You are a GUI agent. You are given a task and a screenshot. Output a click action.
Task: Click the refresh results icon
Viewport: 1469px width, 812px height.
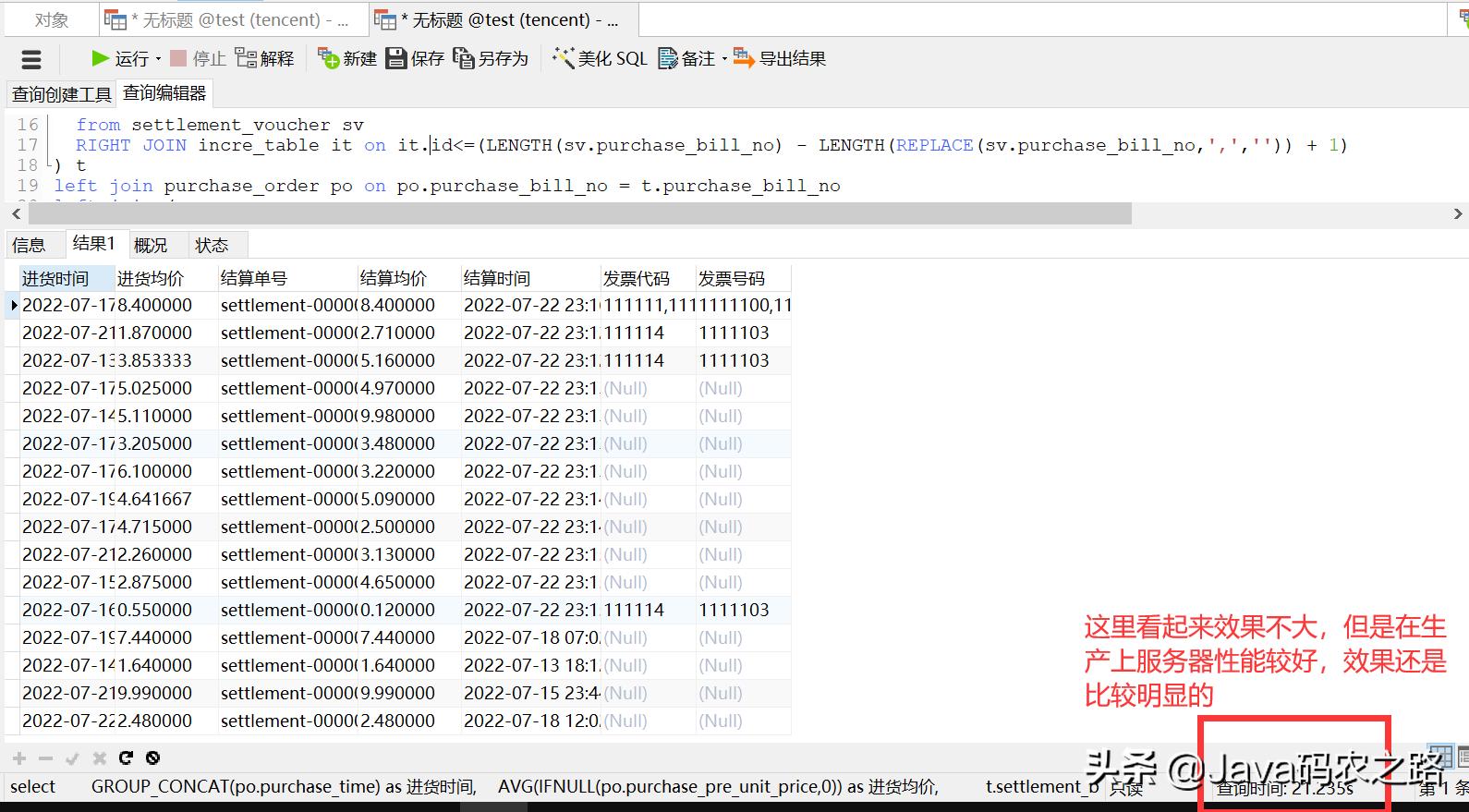(x=127, y=758)
